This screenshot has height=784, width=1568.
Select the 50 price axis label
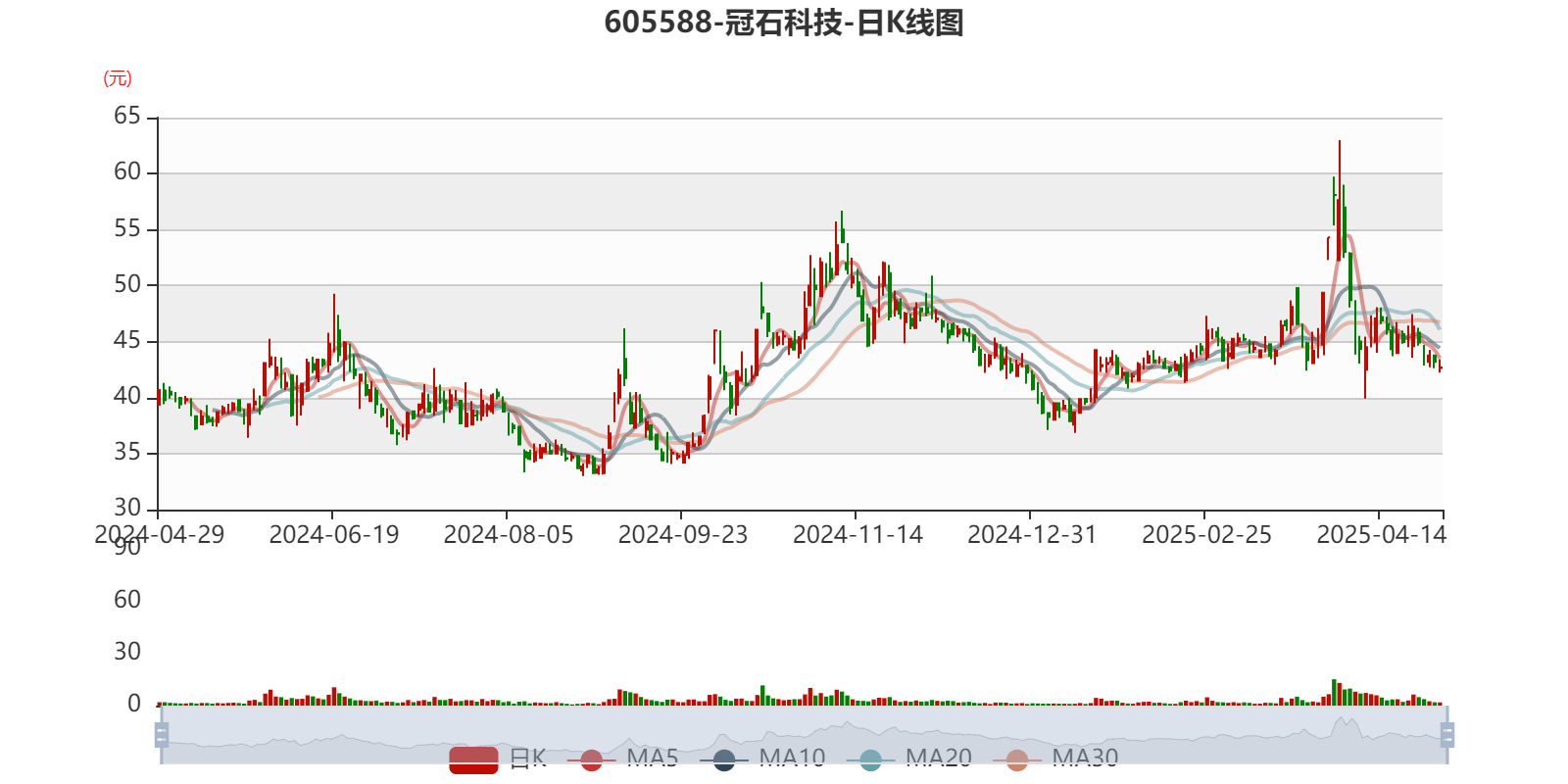[127, 285]
